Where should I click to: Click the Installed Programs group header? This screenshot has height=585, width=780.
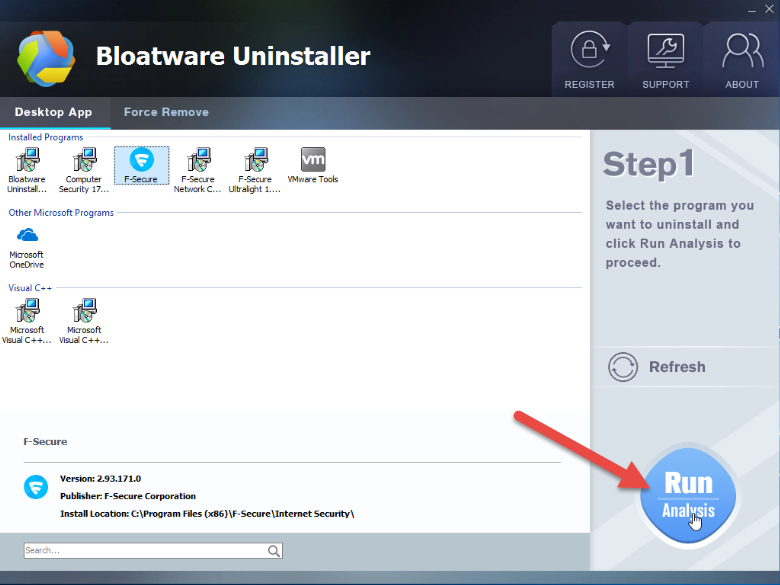[x=46, y=137]
